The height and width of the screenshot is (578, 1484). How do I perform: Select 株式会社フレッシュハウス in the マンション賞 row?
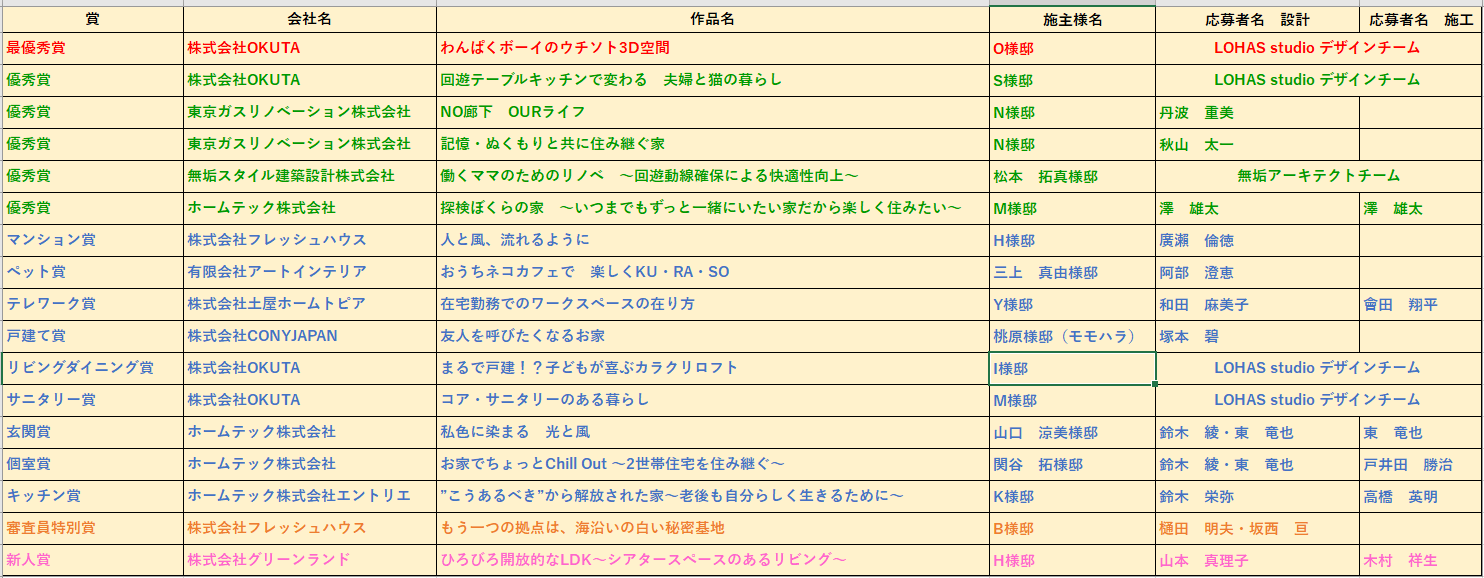point(310,240)
